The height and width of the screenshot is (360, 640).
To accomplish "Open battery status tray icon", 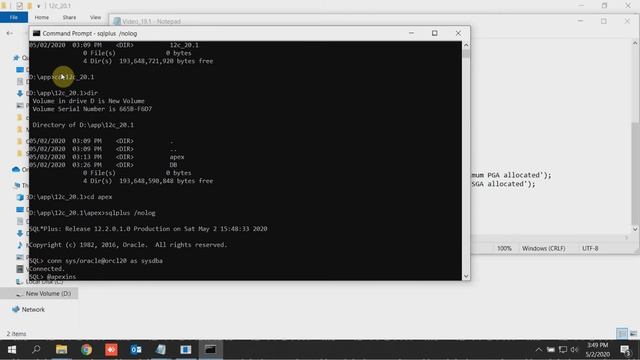I will click(551, 350).
